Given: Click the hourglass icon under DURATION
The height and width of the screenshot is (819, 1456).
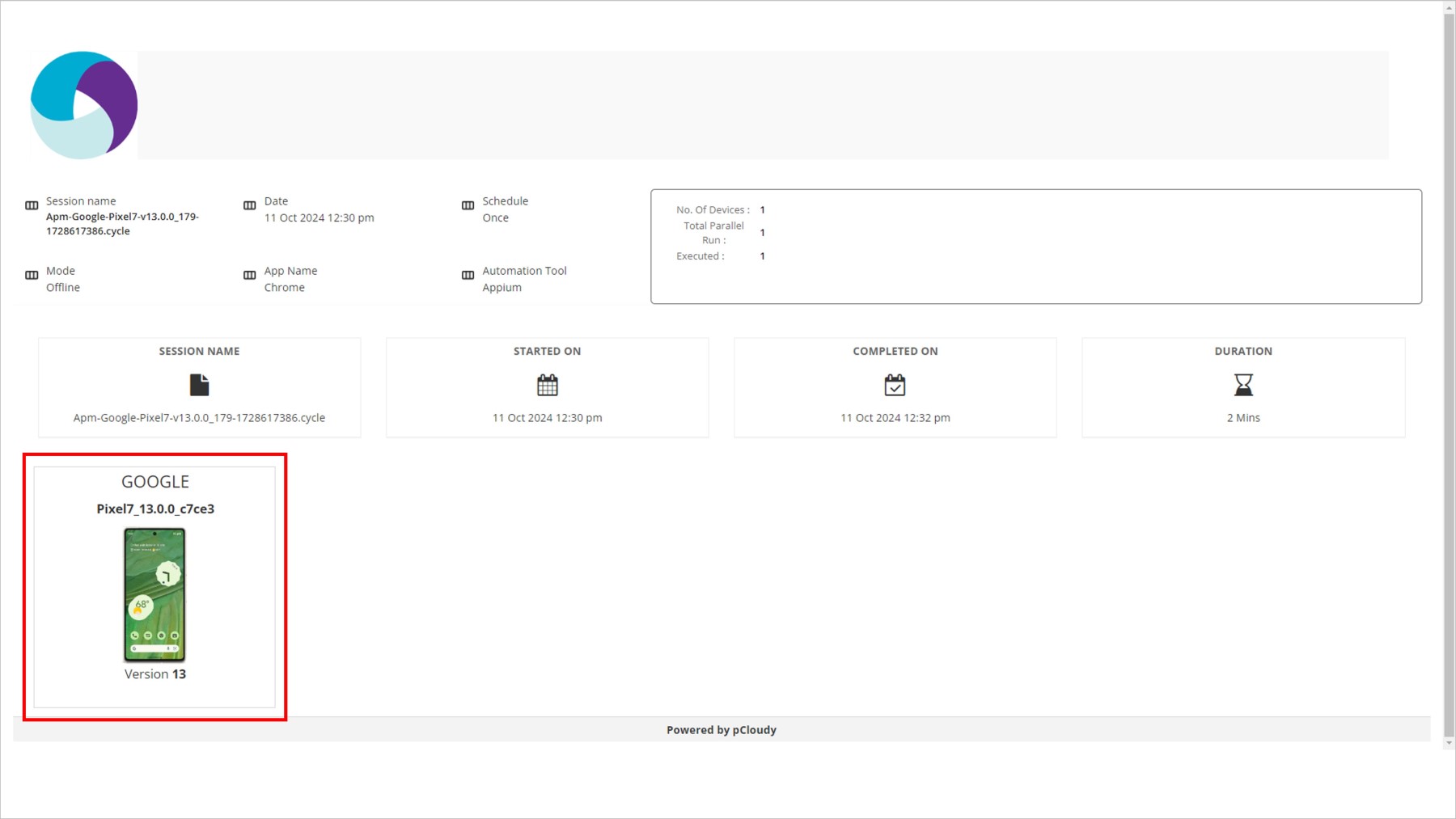Looking at the screenshot, I should [1243, 385].
